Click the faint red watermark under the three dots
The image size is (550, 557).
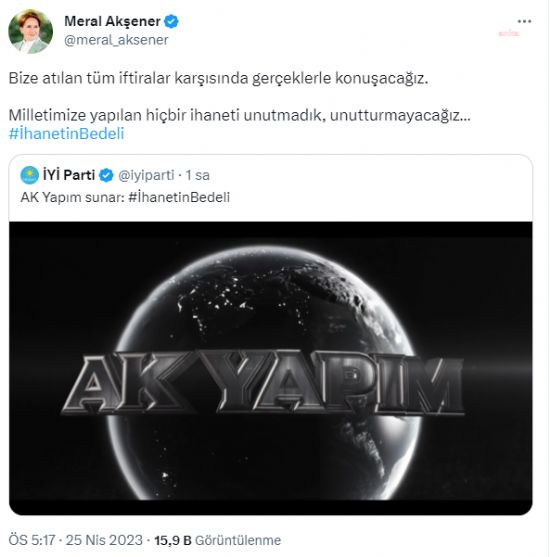tap(509, 33)
